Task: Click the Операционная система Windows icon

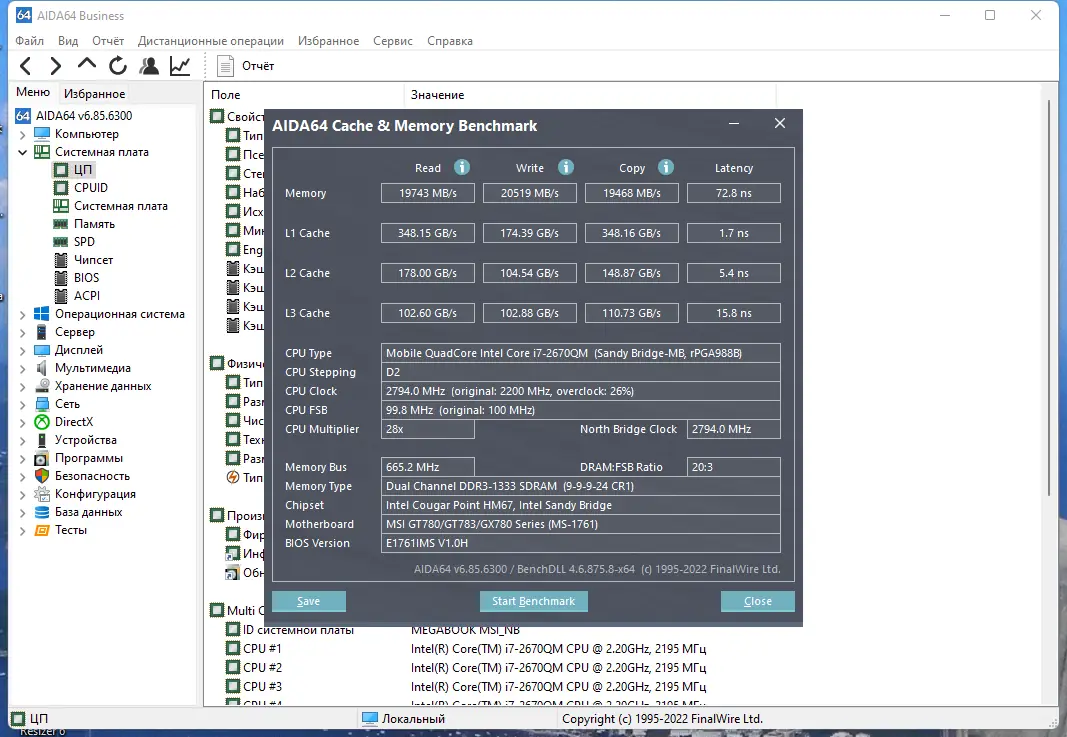Action: 42,314
